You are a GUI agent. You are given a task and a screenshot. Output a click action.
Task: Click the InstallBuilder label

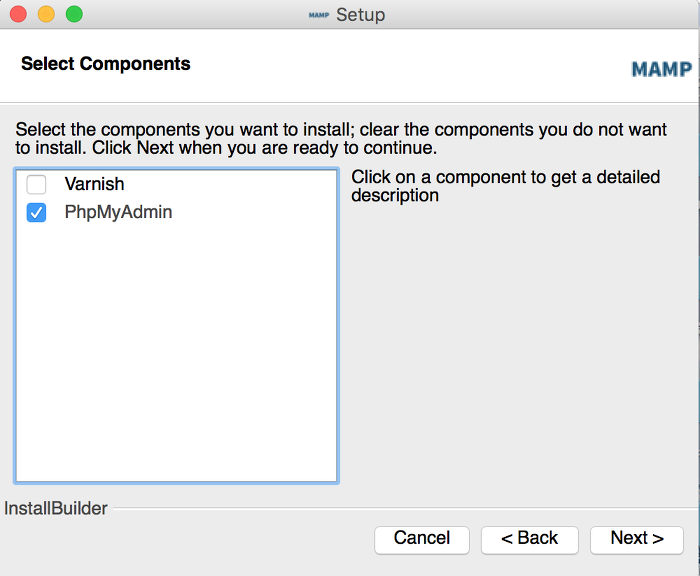56,508
